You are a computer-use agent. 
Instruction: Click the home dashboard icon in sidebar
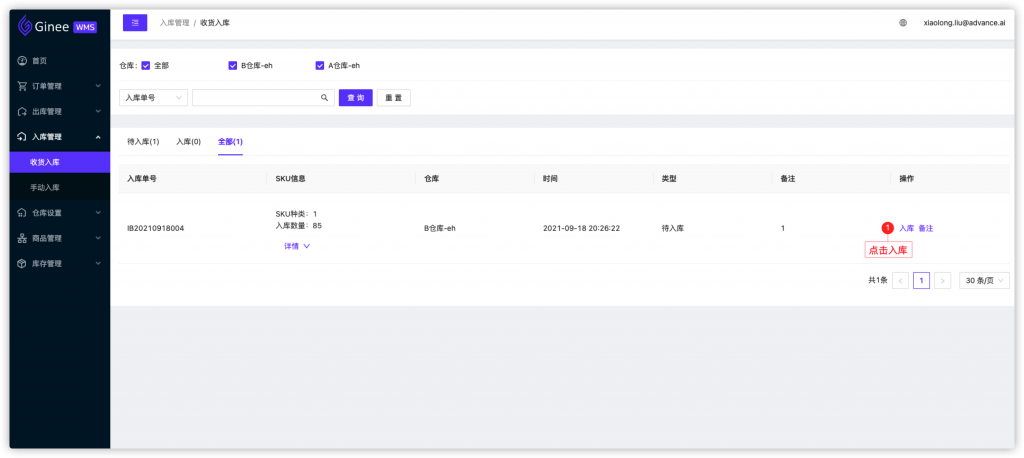coord(22,61)
